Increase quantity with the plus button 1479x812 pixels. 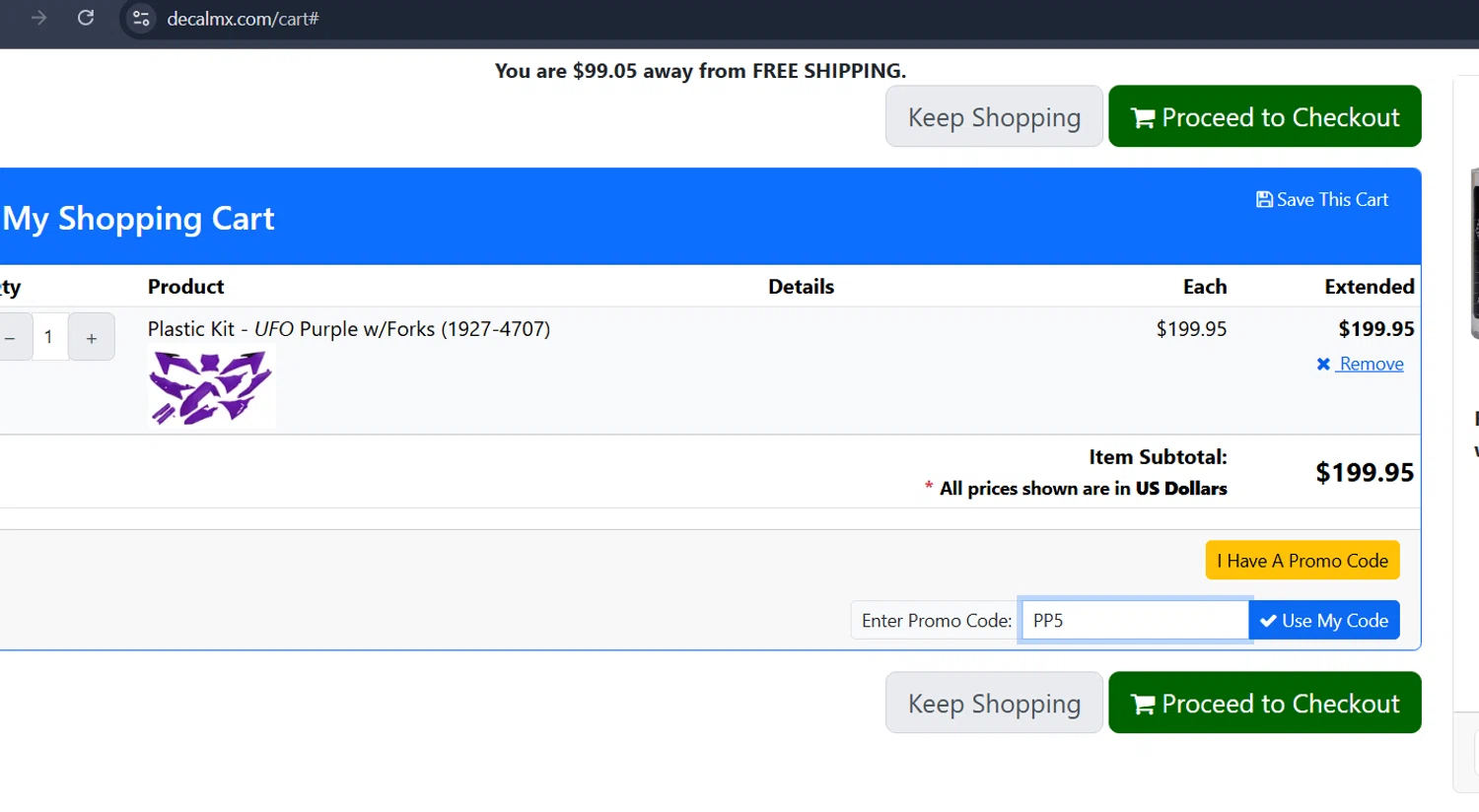[x=92, y=337]
